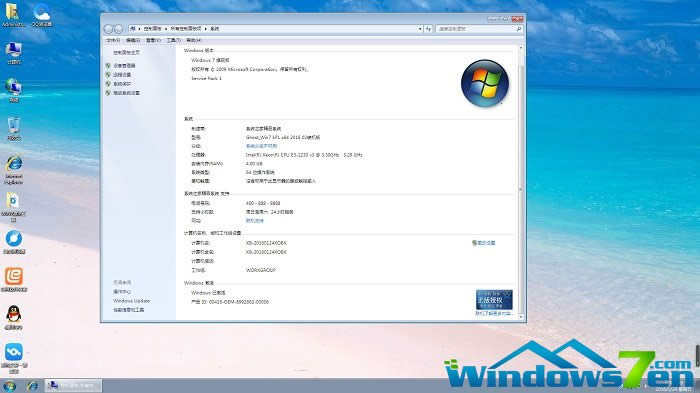The height and width of the screenshot is (393, 700).
Task: Open the Action Center link in the sidebar
Action: (x=122, y=292)
